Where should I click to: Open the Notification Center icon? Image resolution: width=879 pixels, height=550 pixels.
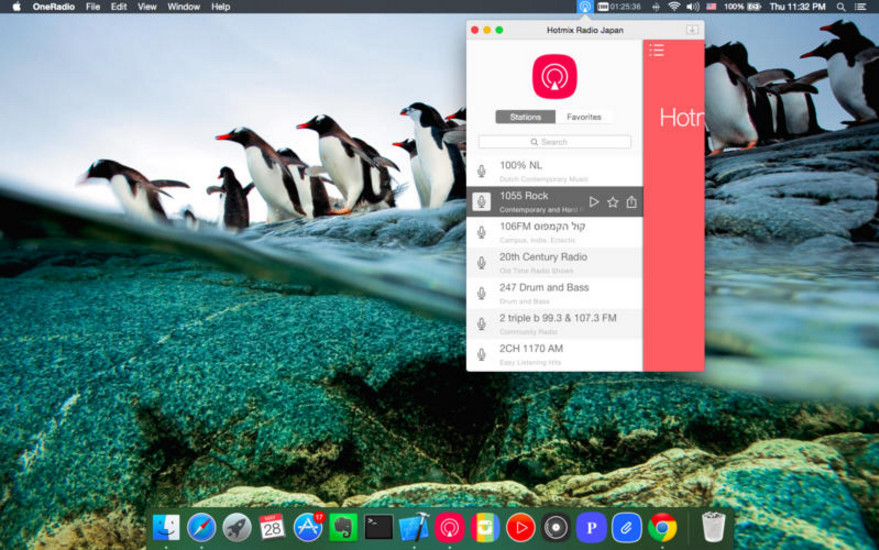coord(860,7)
